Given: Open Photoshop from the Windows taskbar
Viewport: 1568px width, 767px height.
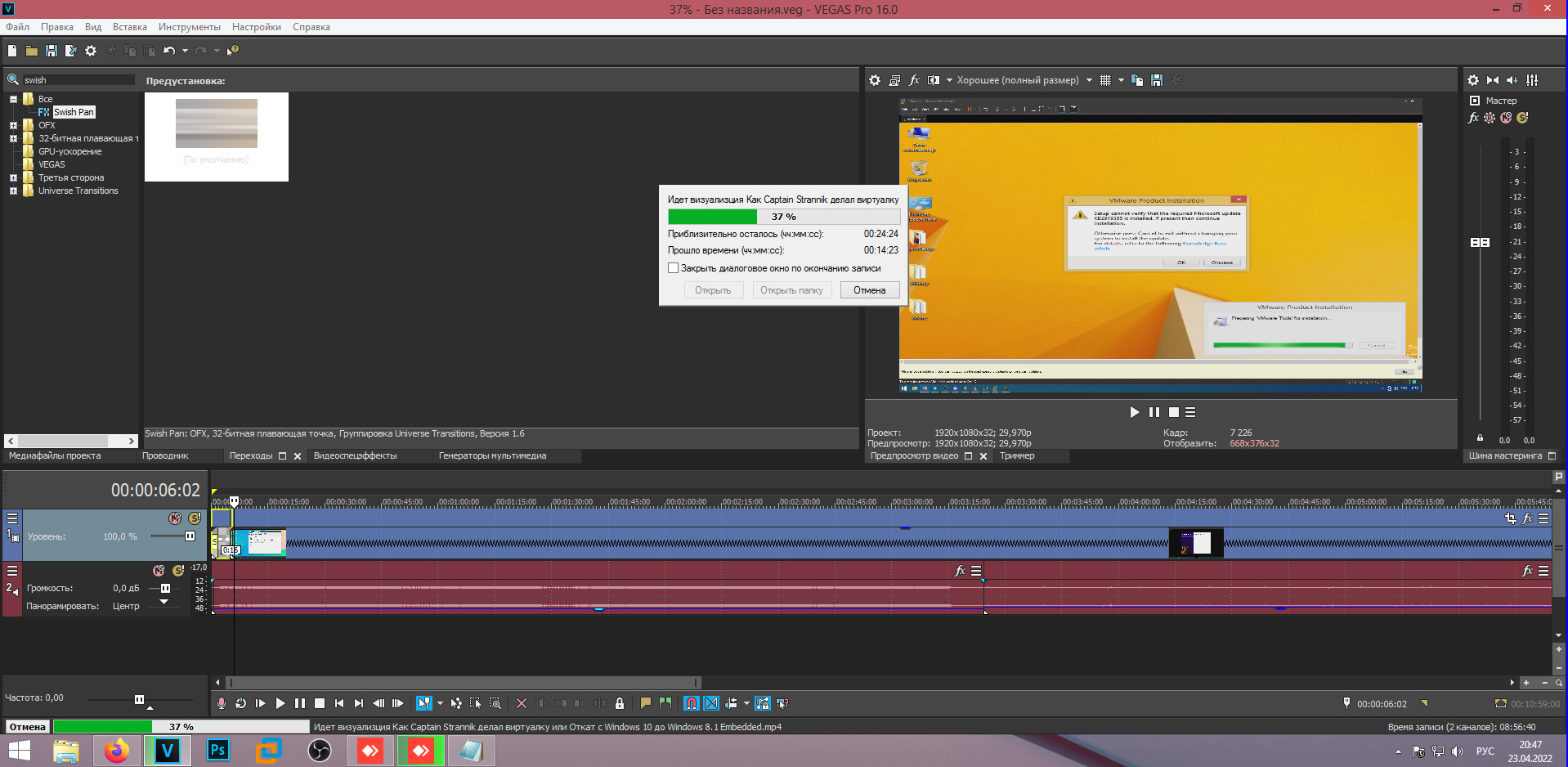Looking at the screenshot, I should (218, 750).
